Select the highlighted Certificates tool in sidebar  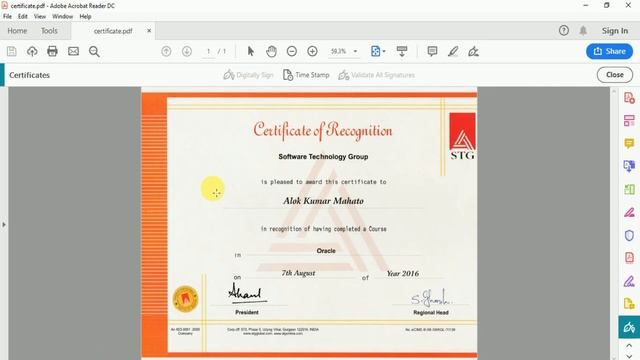(629, 327)
